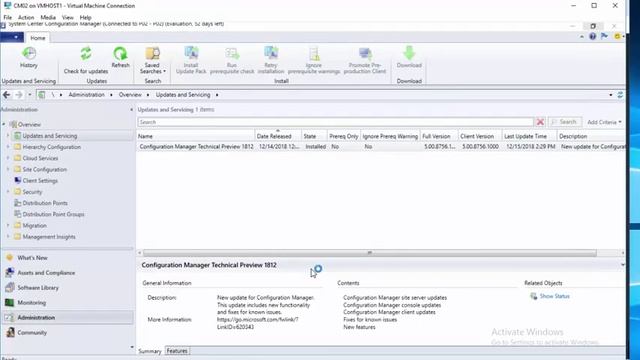The width and height of the screenshot is (640, 360).
Task: Open the Help menu
Action: tap(85, 18)
